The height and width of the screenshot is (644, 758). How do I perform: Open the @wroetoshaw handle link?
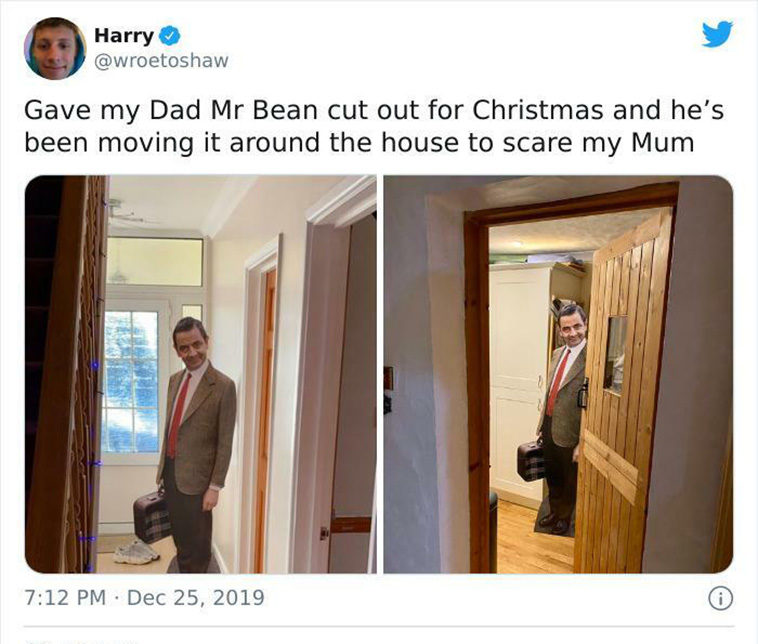click(161, 61)
